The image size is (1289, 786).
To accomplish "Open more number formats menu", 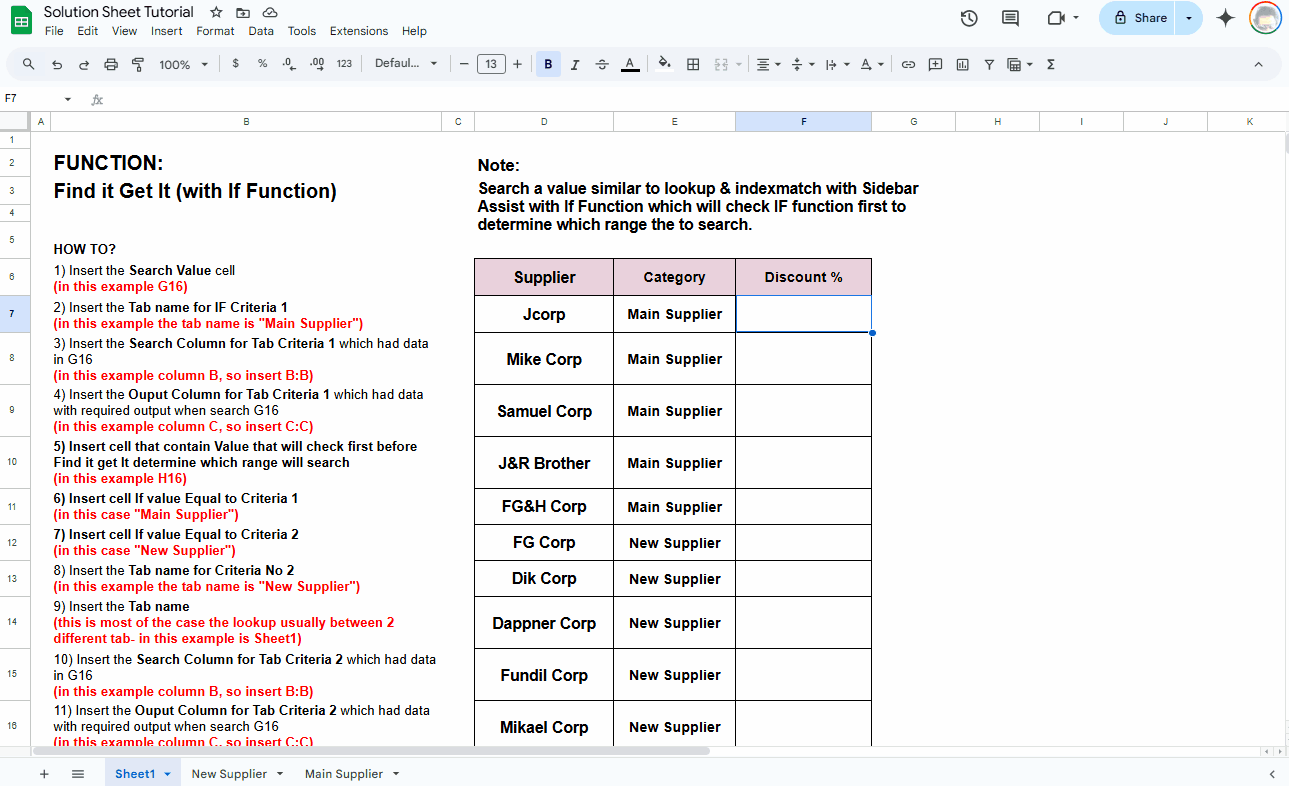I will [344, 64].
